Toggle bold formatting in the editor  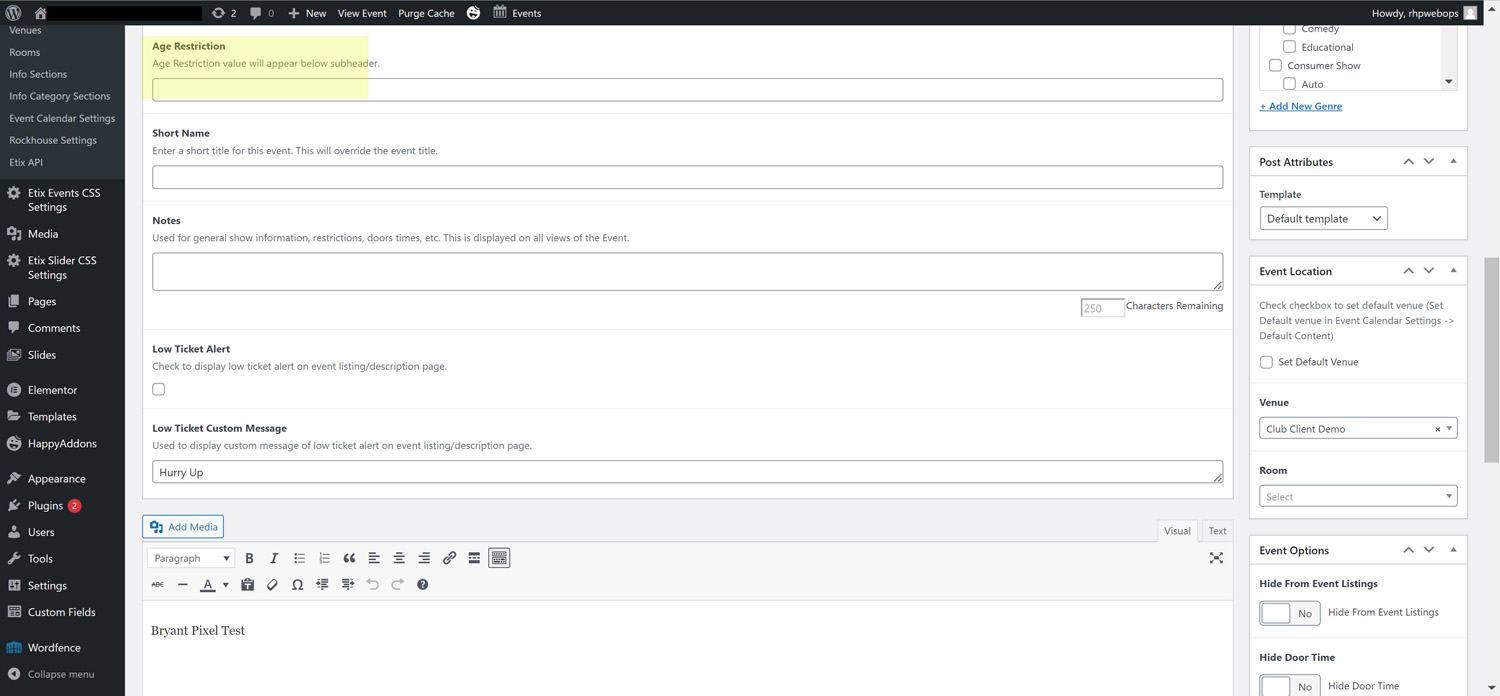[x=249, y=558]
